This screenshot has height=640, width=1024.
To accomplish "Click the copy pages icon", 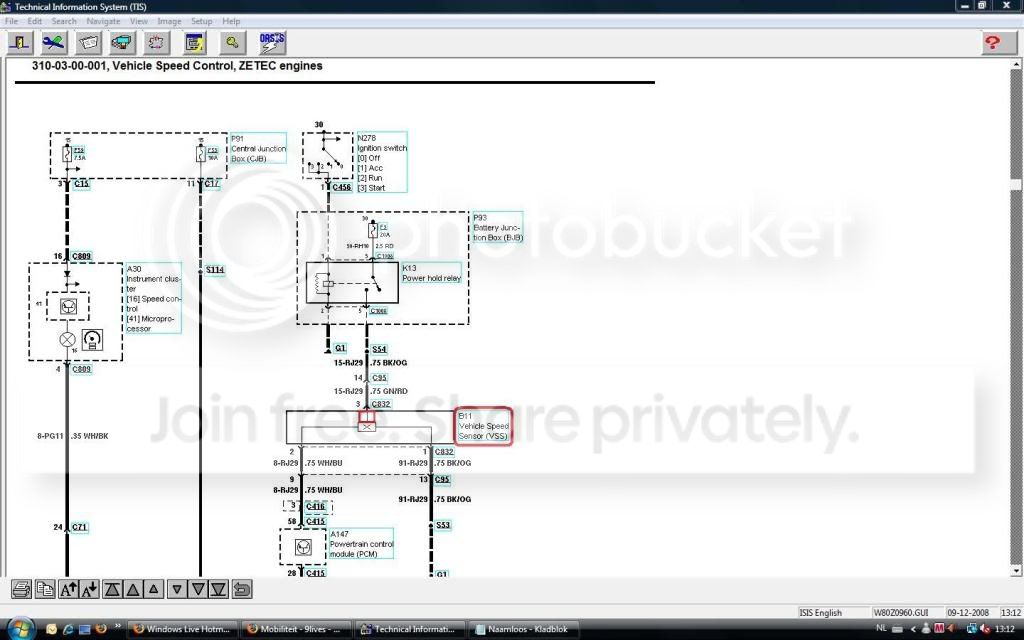I will pyautogui.click(x=45, y=589).
